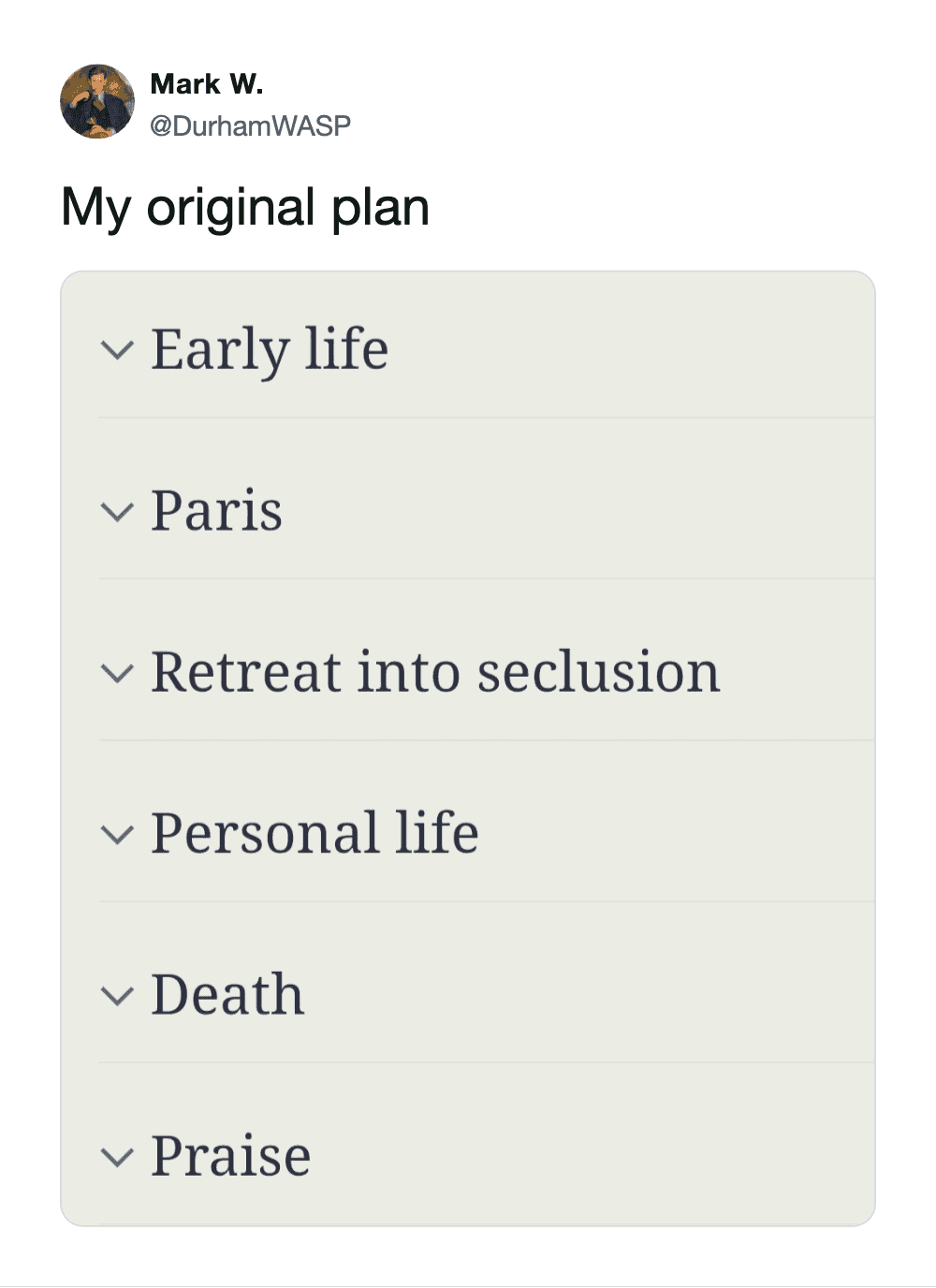
Task: Select the Paris heading text
Action: click(x=216, y=511)
